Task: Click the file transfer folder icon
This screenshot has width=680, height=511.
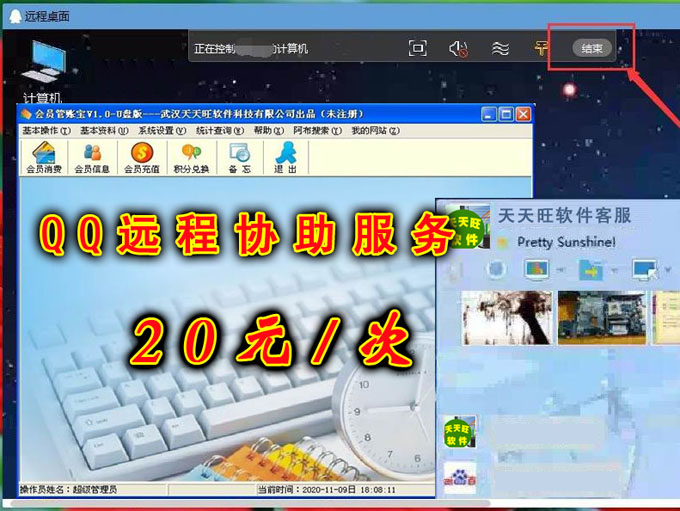Action: [x=591, y=269]
